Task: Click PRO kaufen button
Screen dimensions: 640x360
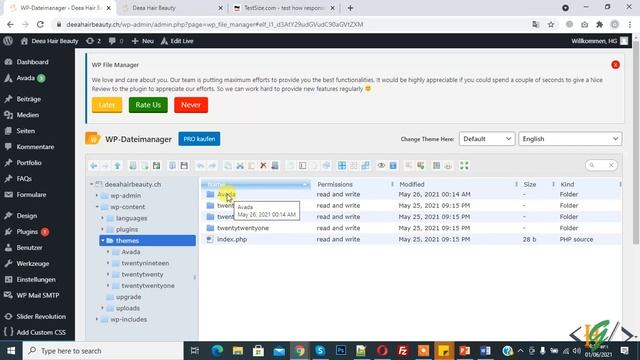Action: click(199, 139)
